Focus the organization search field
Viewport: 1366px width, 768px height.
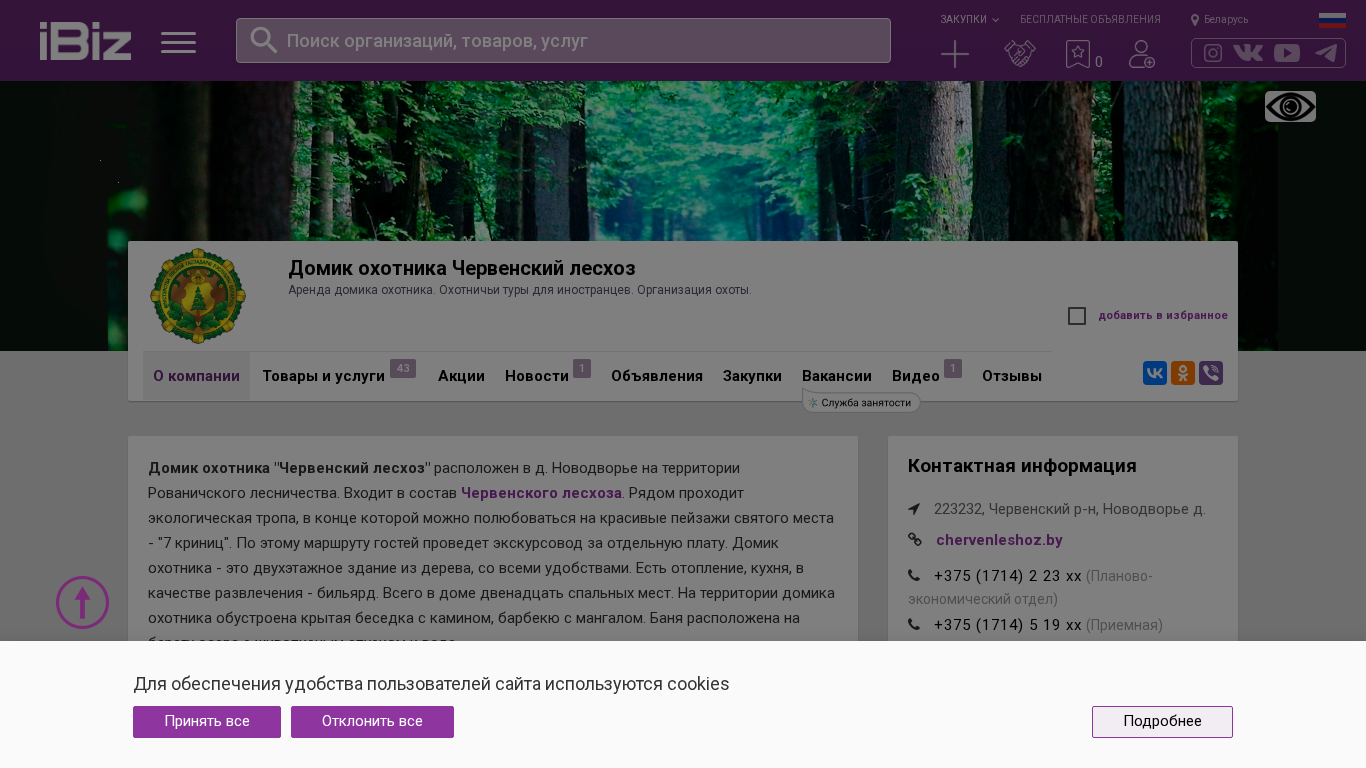pyautogui.click(x=563, y=41)
